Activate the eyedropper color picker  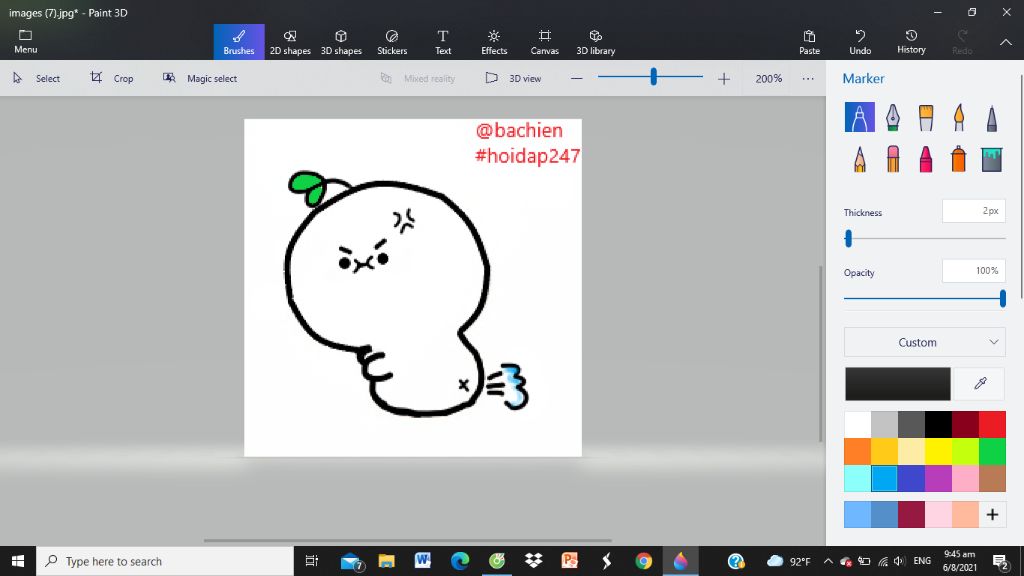978,383
